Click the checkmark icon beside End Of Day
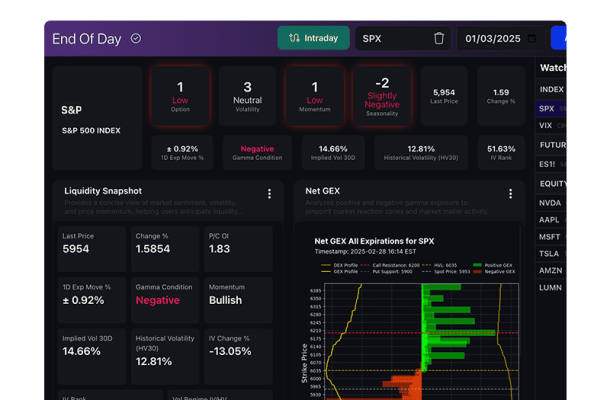Viewport: 610px width, 400px height. tap(136, 39)
